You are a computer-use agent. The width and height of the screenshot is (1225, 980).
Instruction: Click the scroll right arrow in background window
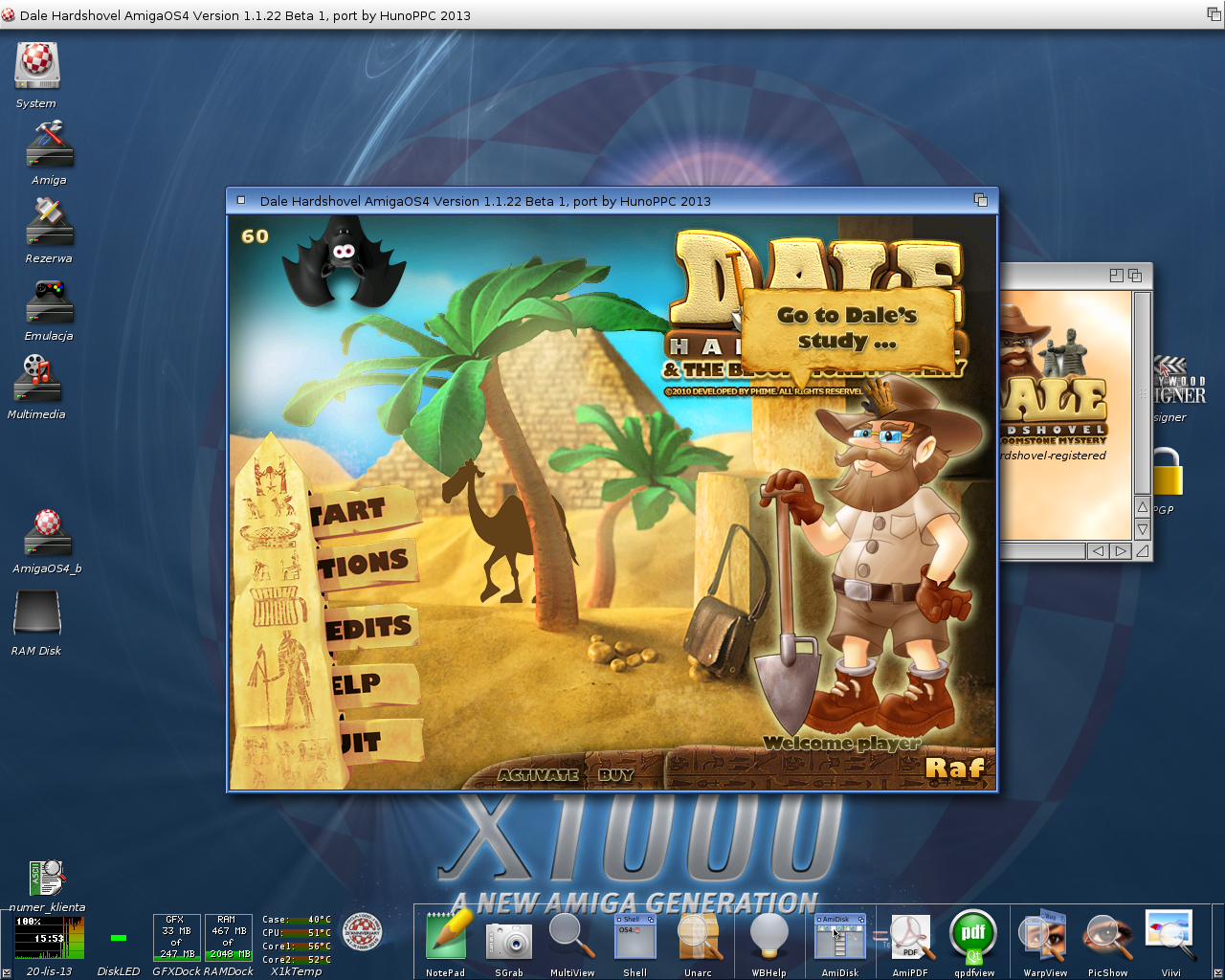pyautogui.click(x=1121, y=551)
